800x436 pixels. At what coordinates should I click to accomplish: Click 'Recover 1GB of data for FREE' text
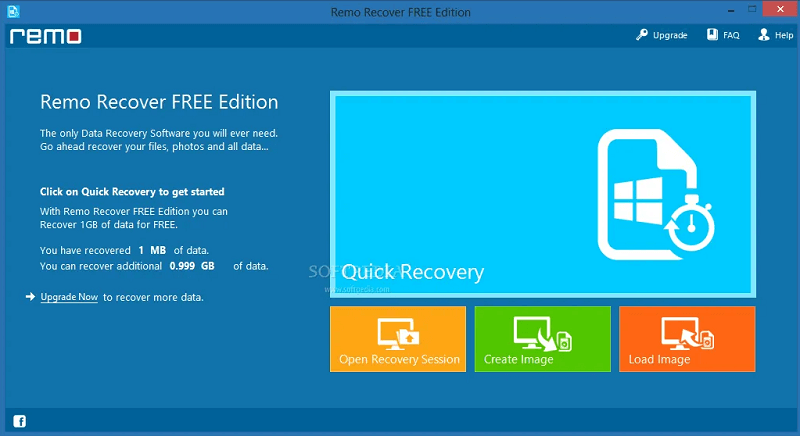click(x=109, y=224)
